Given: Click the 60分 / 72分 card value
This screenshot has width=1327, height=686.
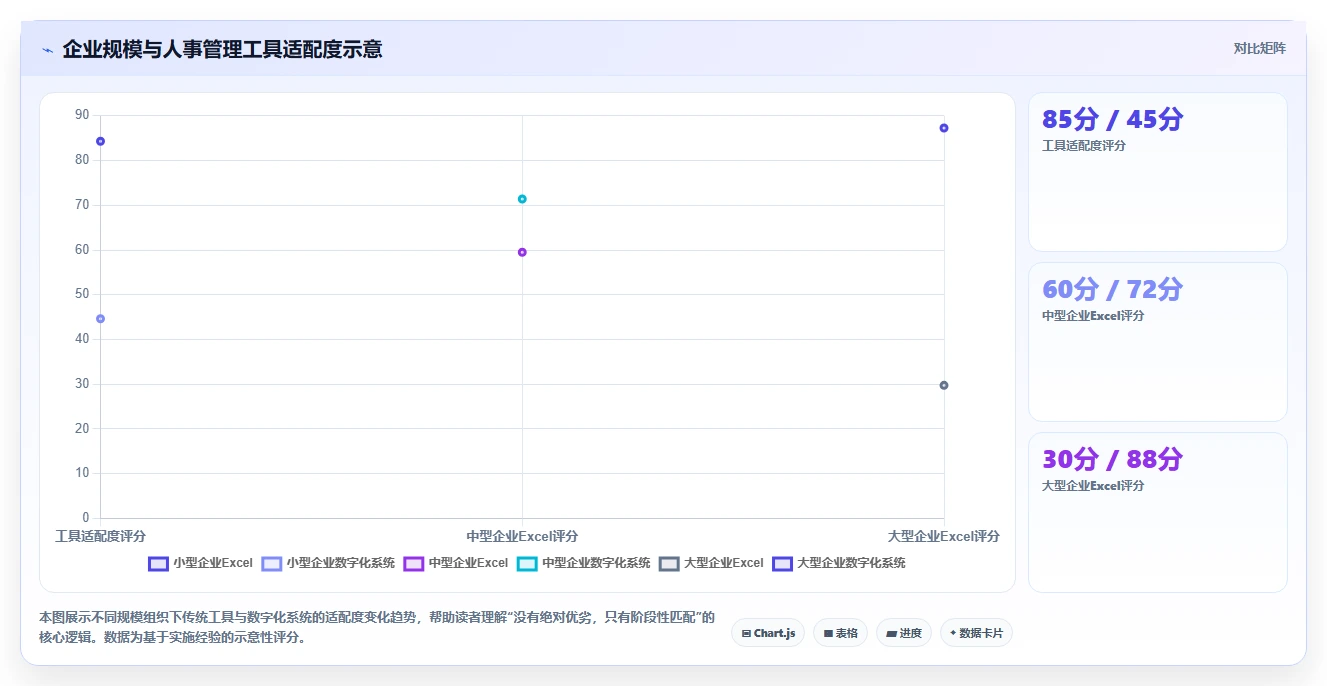Looking at the screenshot, I should 1112,289.
